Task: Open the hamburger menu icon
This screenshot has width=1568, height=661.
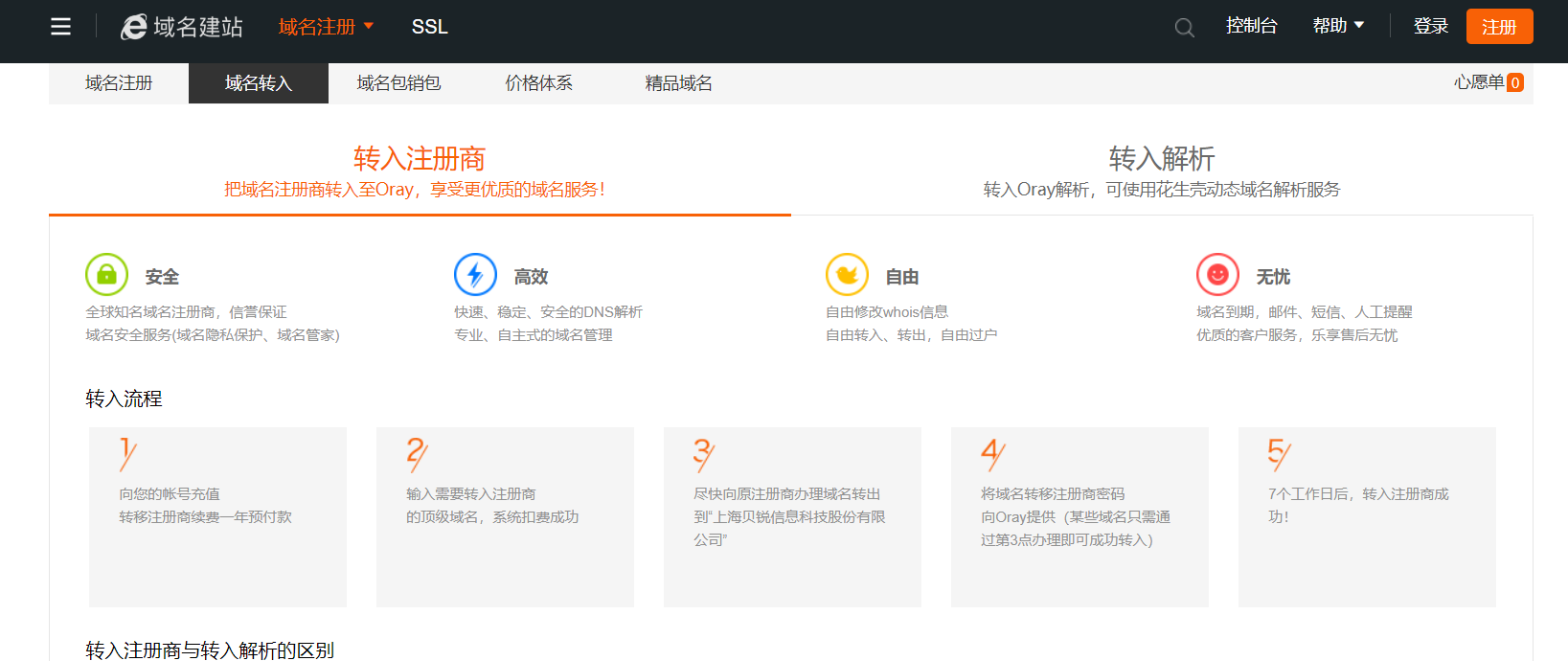Action: click(x=60, y=27)
